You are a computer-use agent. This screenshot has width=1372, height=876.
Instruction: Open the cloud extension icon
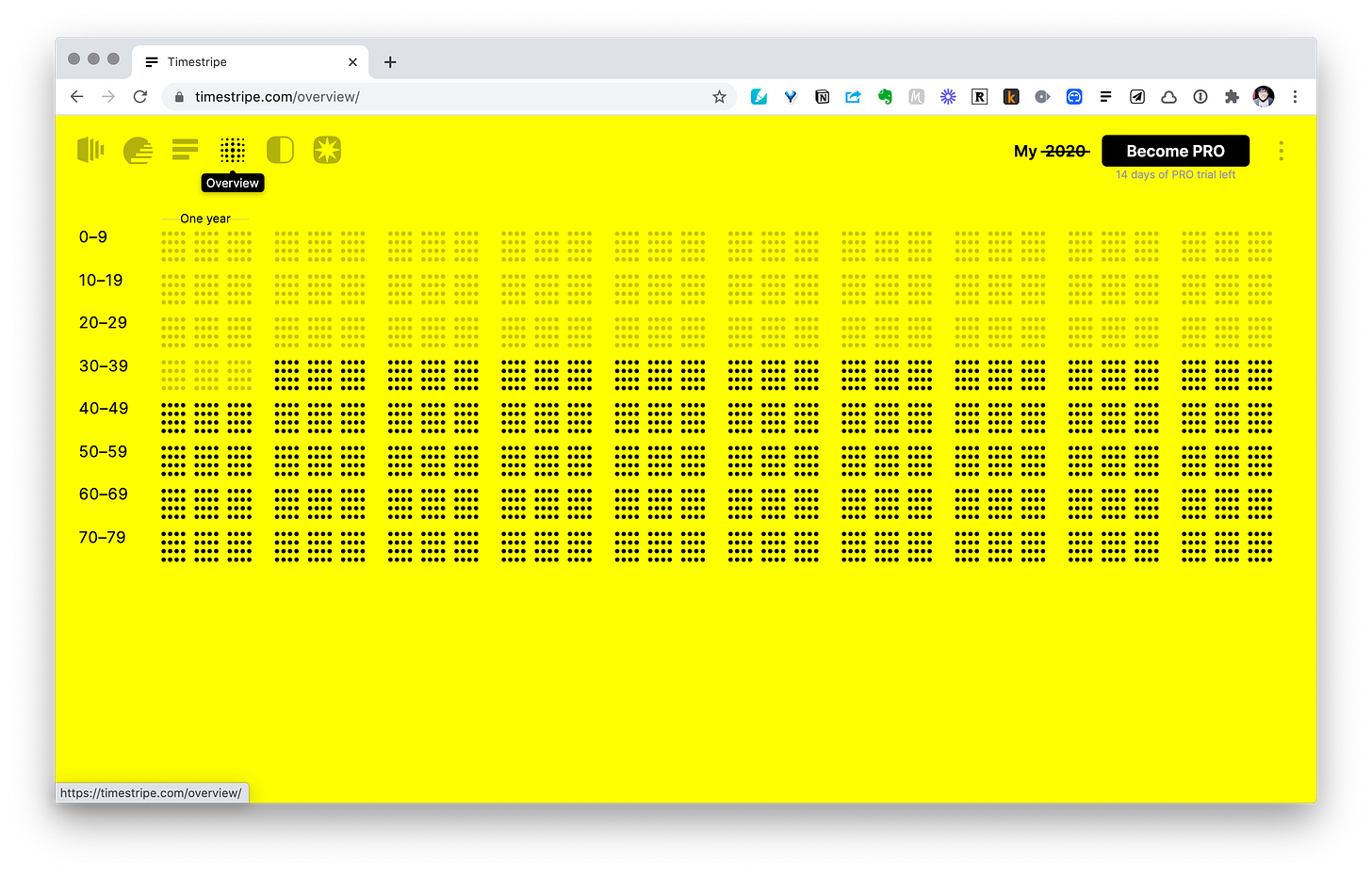point(1168,96)
